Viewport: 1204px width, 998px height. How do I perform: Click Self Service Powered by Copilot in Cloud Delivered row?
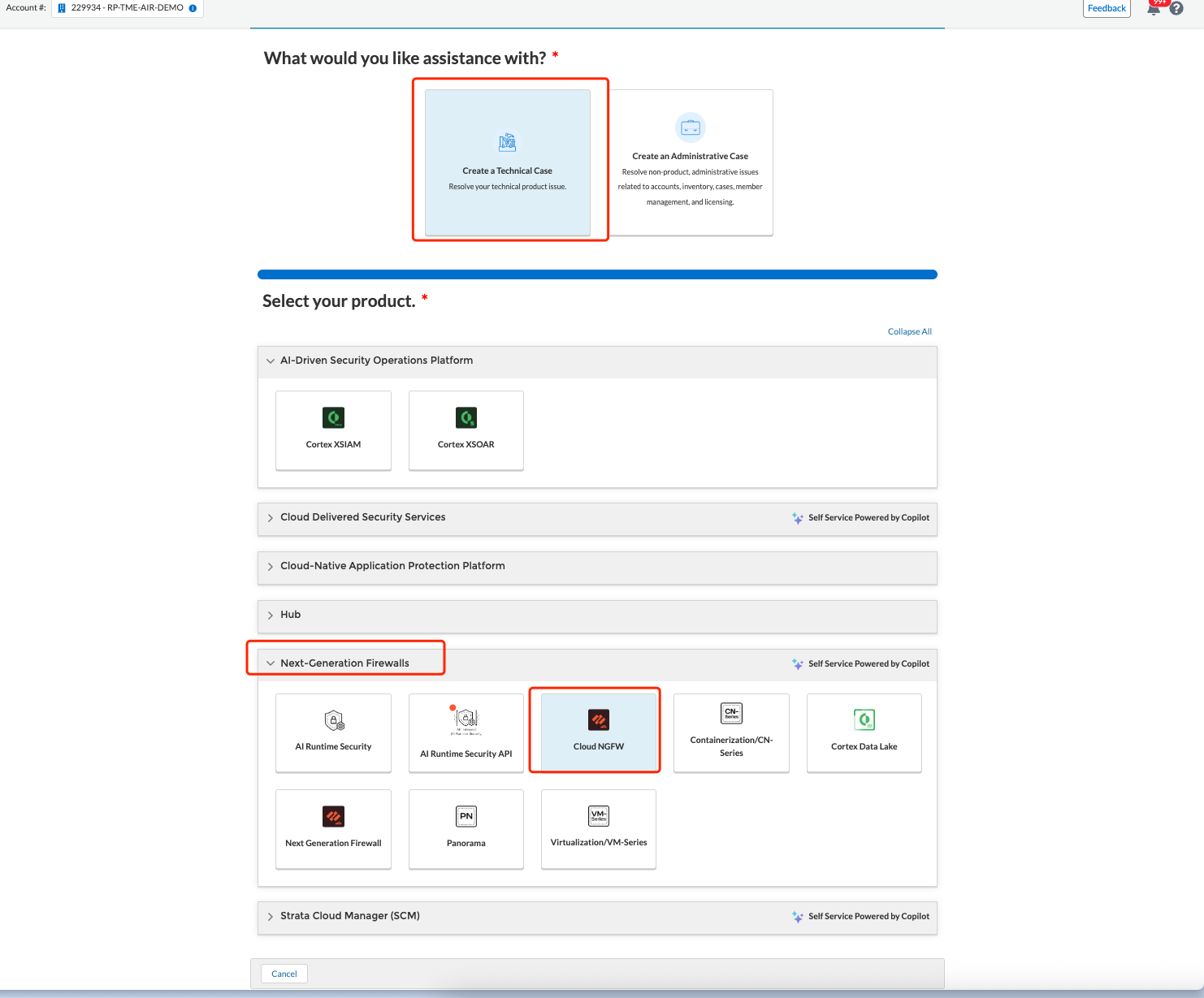coord(868,517)
